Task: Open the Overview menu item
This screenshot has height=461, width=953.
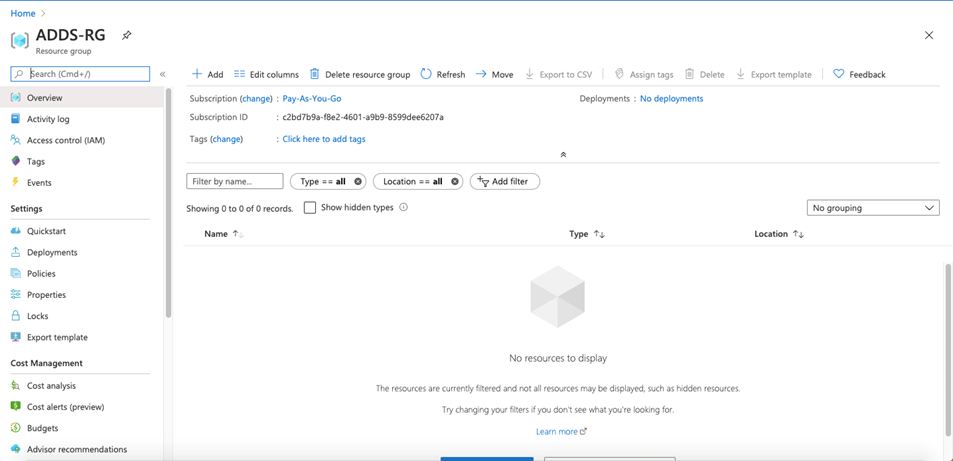Action: tap(82, 97)
